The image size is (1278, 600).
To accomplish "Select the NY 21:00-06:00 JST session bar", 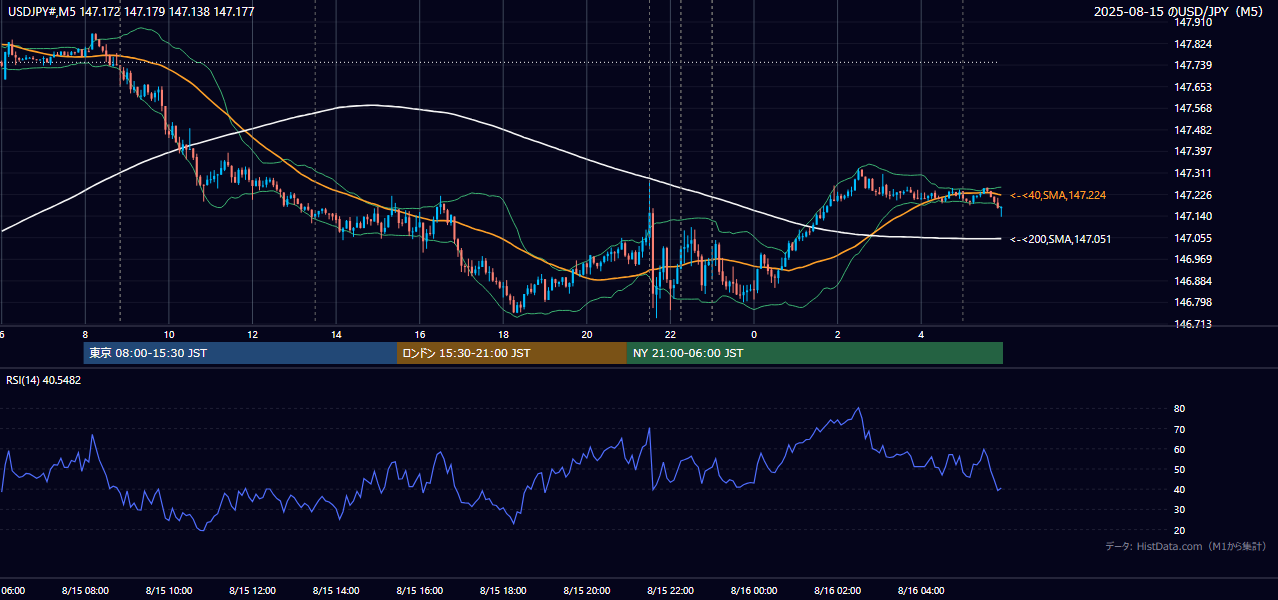I will click(815, 353).
